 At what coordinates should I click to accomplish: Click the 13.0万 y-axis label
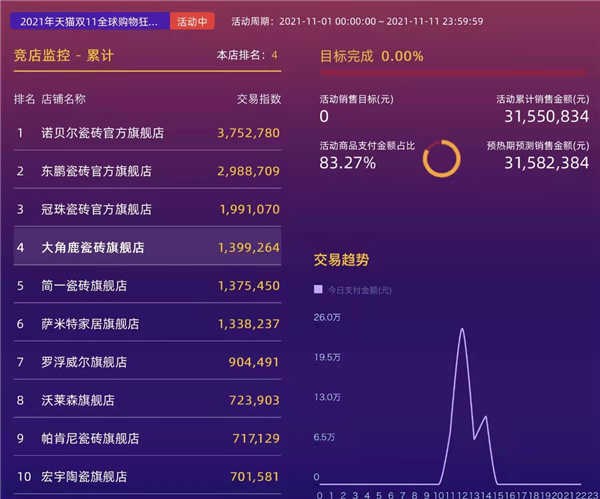click(327, 397)
